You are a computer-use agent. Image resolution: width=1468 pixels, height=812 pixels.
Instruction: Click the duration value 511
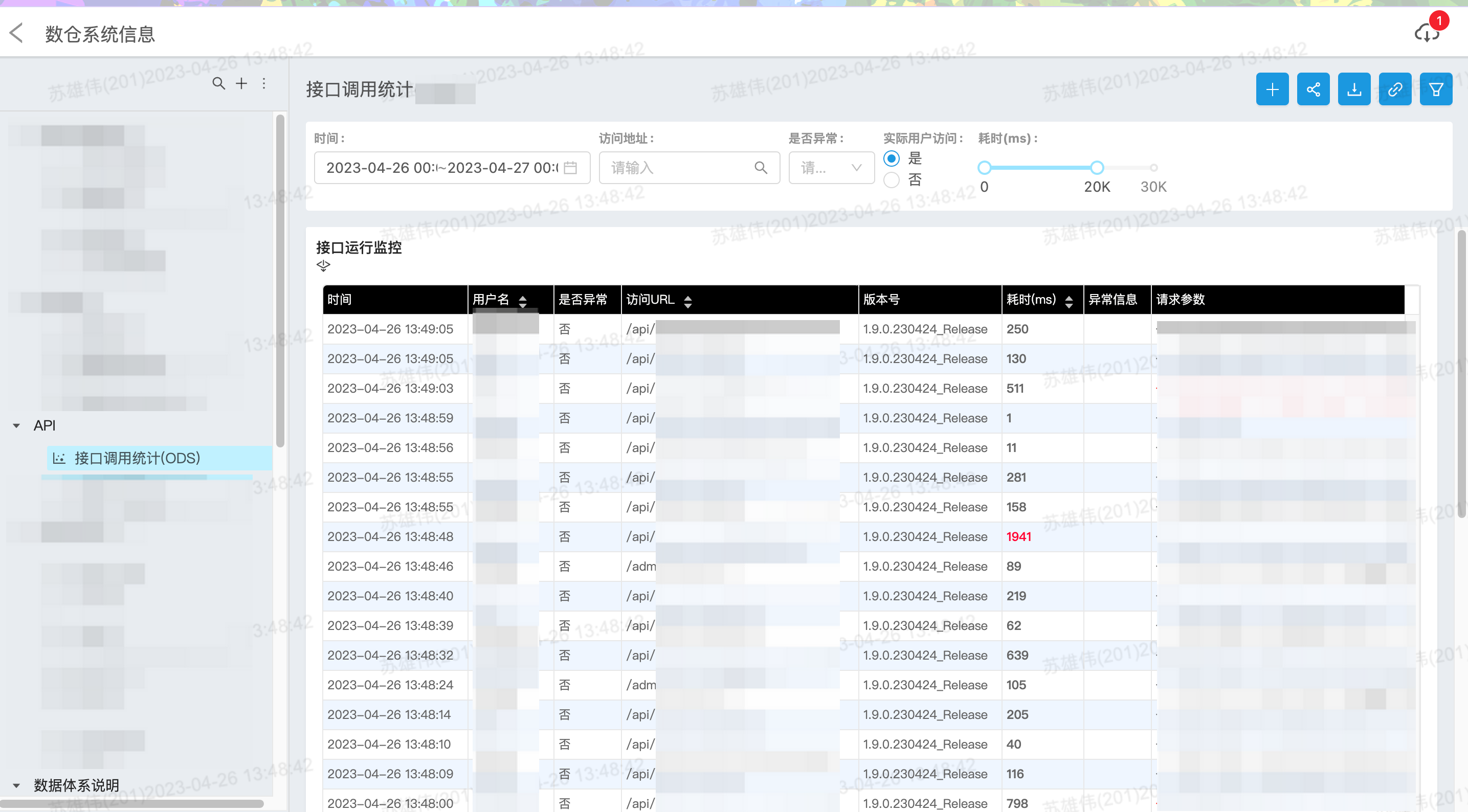[1015, 389]
